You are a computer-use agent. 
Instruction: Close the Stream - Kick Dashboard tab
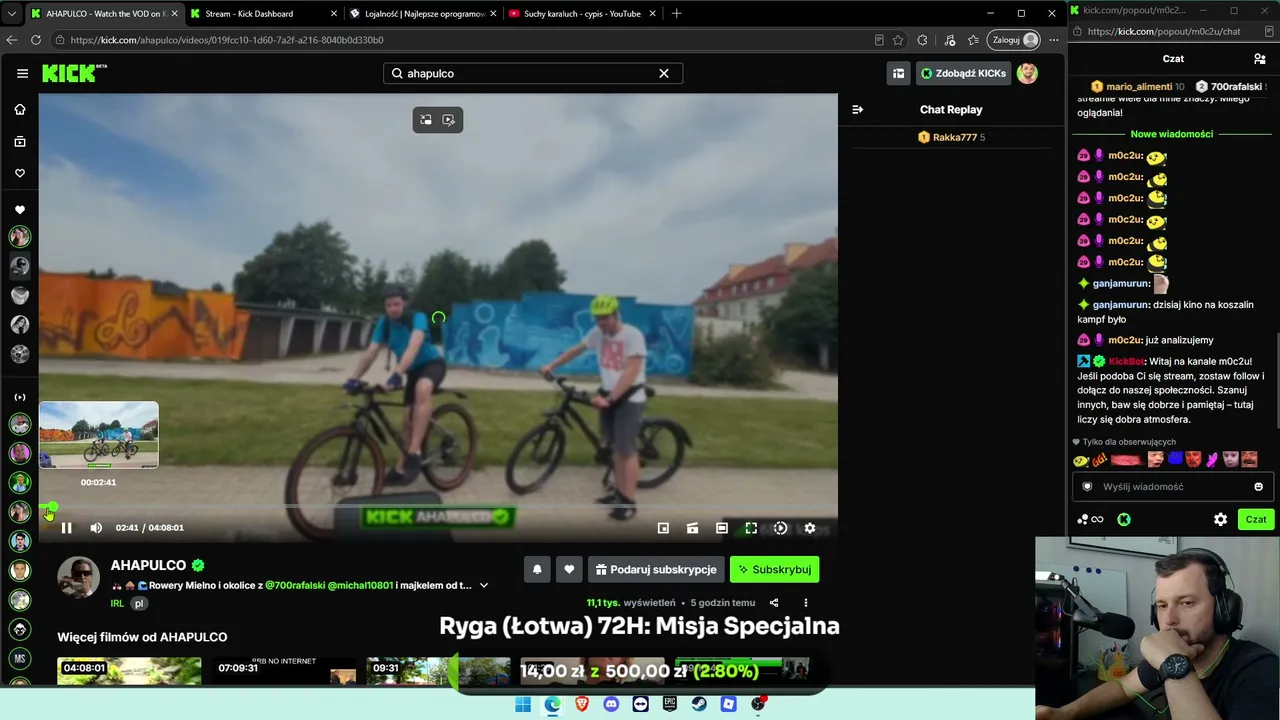click(x=334, y=14)
